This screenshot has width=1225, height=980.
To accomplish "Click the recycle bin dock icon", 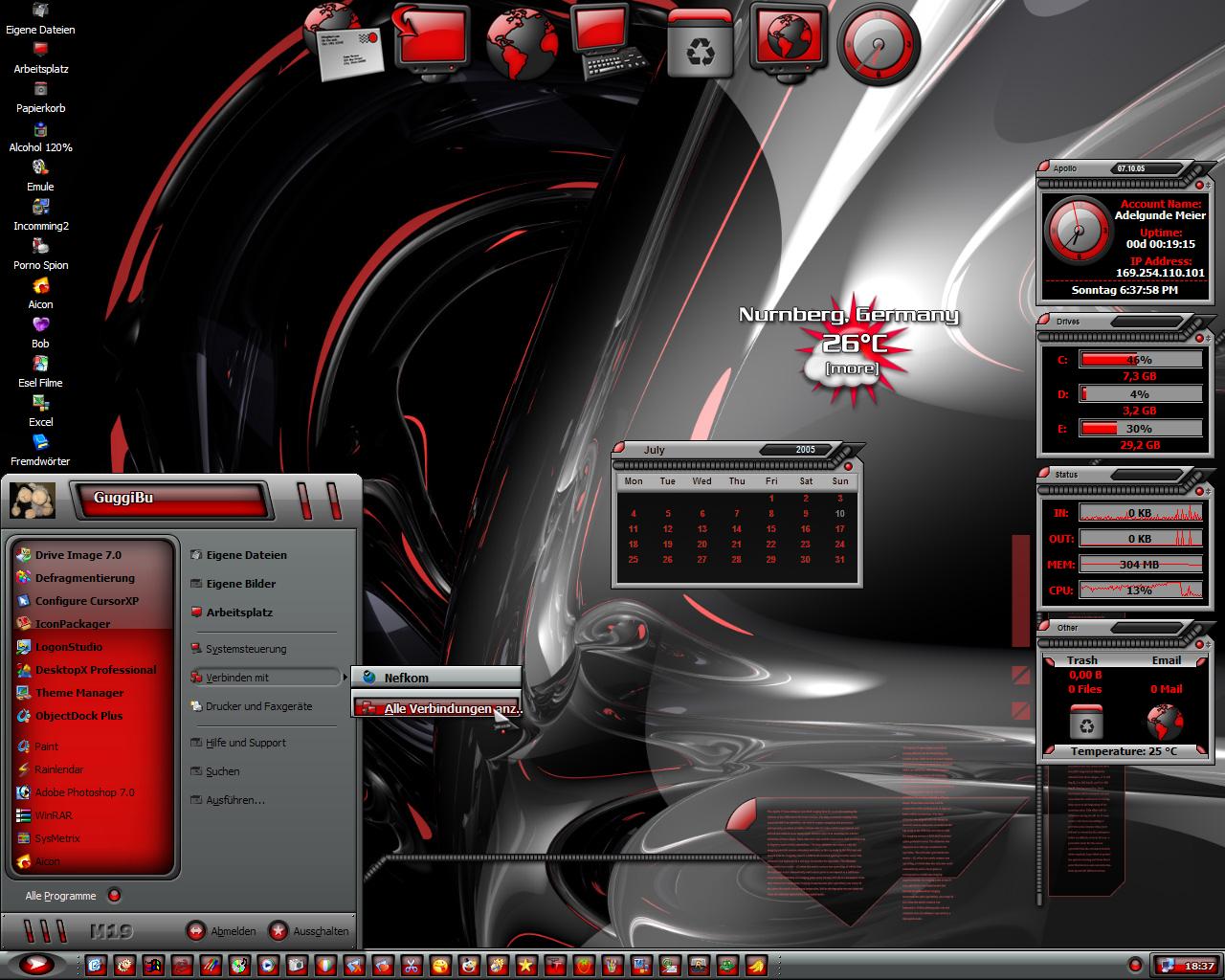I will [x=702, y=44].
